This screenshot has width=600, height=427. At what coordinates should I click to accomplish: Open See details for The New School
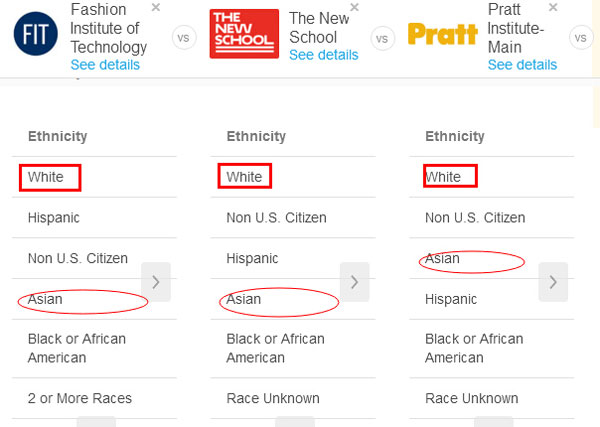click(x=324, y=55)
